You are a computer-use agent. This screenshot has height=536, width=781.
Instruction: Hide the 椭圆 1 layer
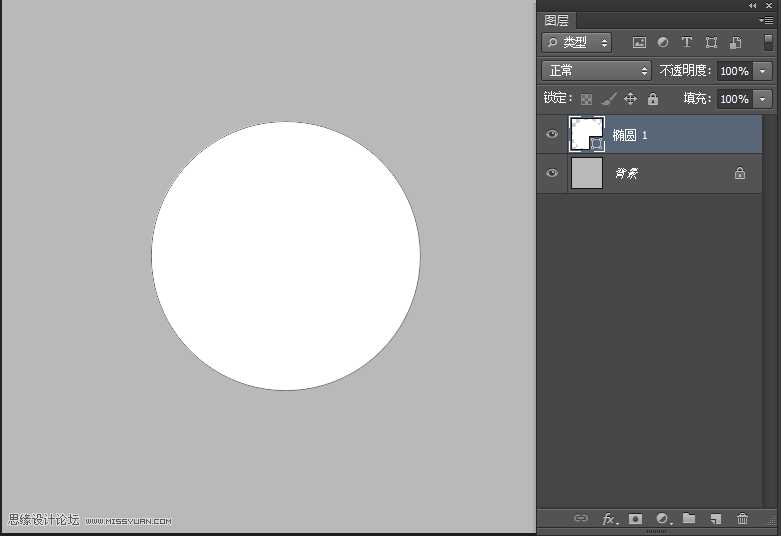[x=552, y=134]
